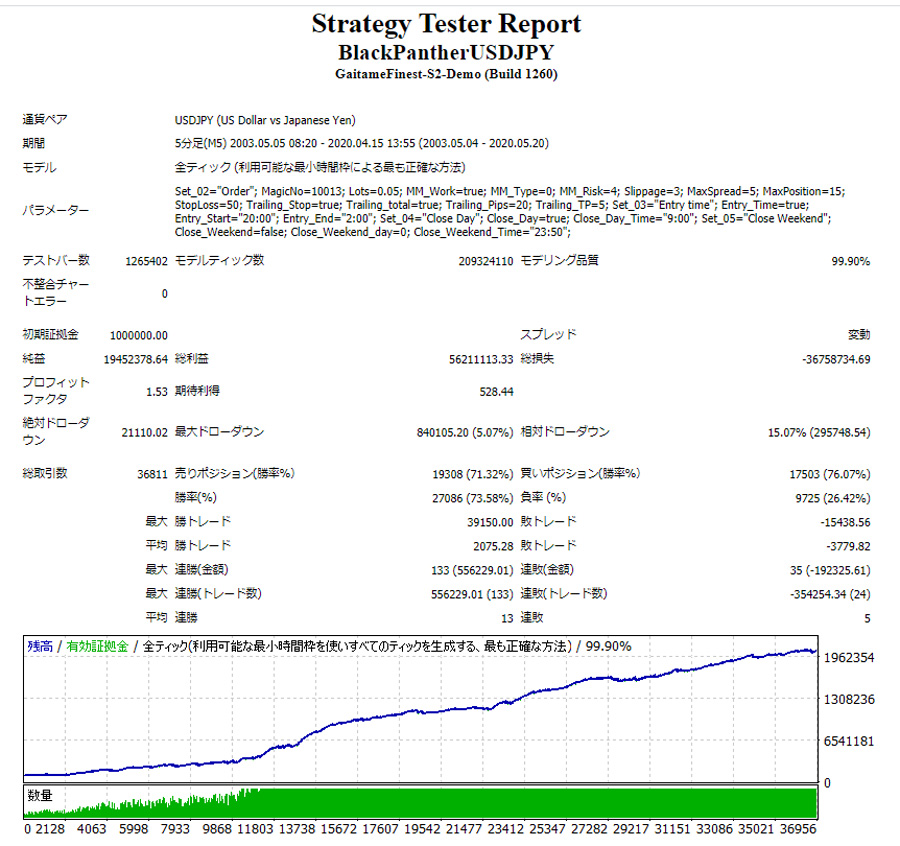Click the スプレッド value 変動

(x=859, y=335)
